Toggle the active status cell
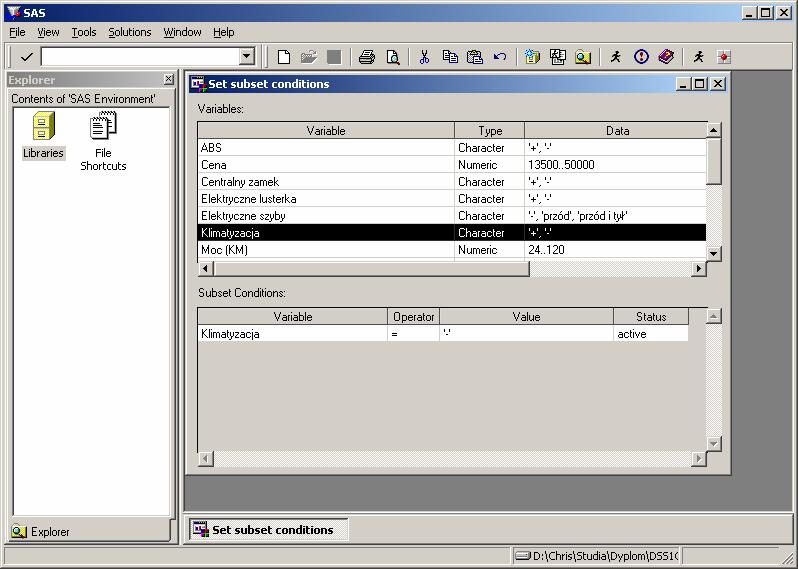 pyautogui.click(x=651, y=334)
